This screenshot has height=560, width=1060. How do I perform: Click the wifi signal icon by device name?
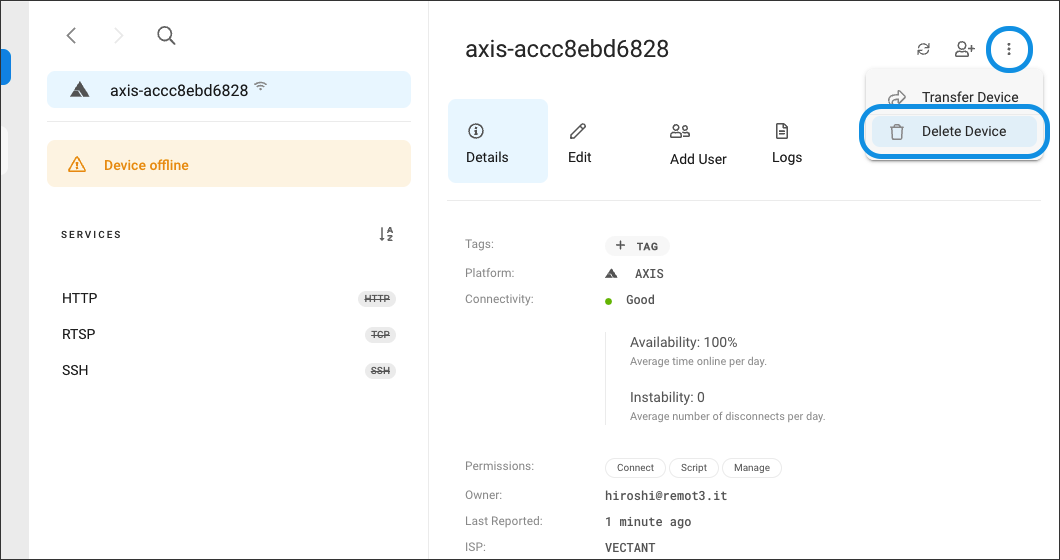[x=261, y=87]
